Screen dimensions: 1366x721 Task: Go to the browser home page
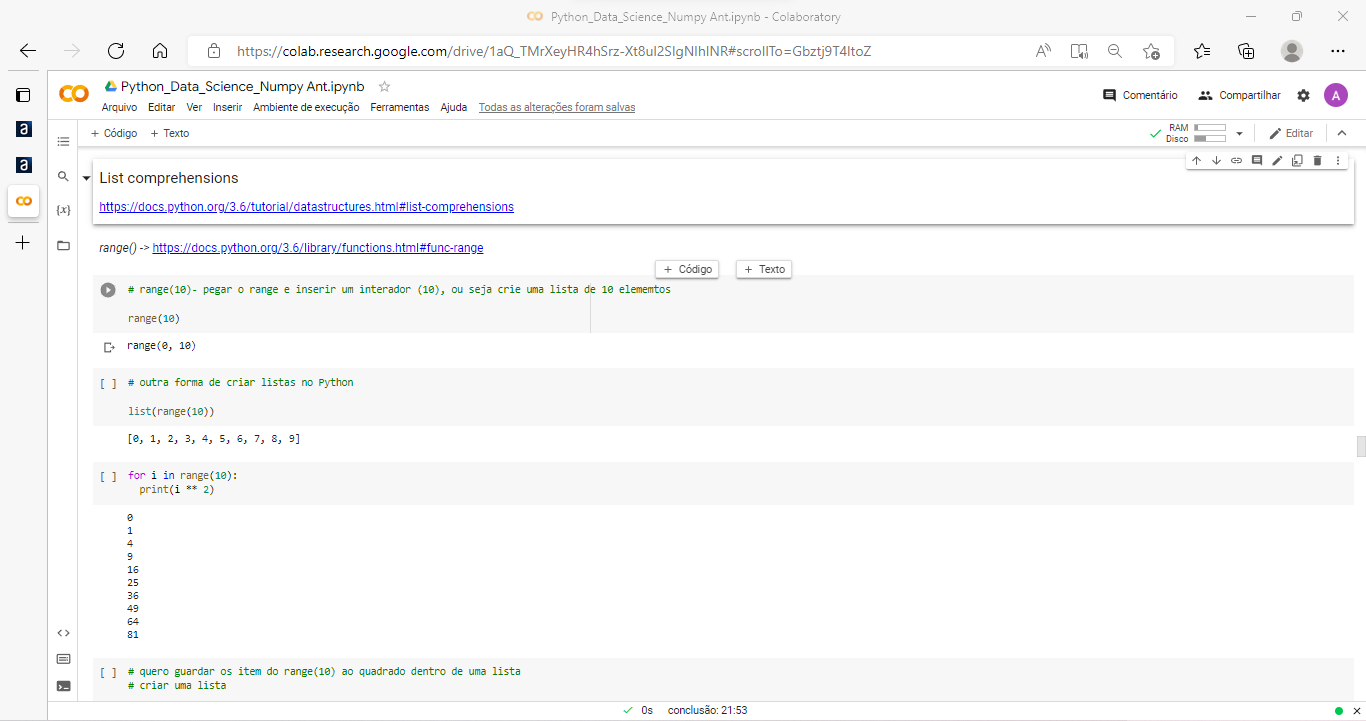[160, 51]
